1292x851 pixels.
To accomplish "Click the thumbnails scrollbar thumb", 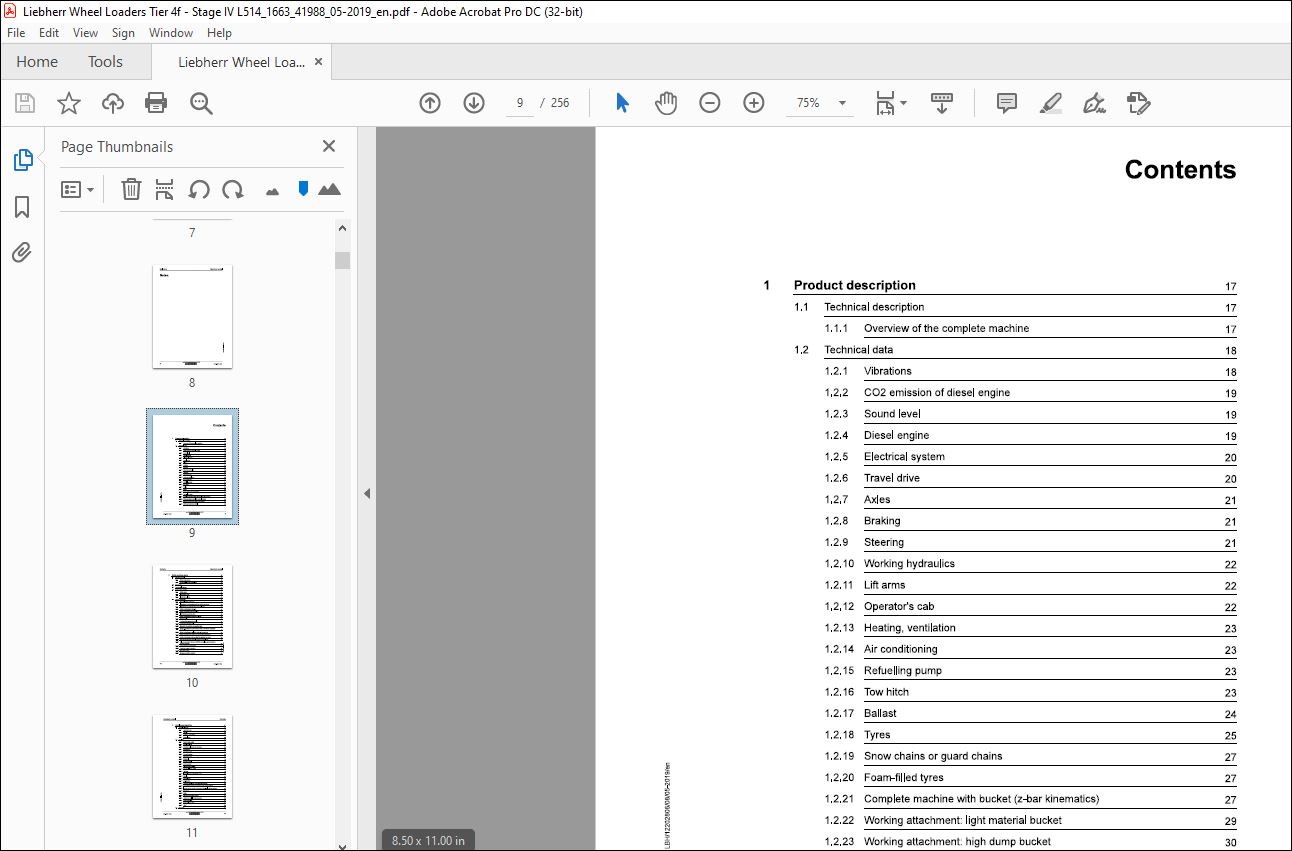I will [x=343, y=261].
